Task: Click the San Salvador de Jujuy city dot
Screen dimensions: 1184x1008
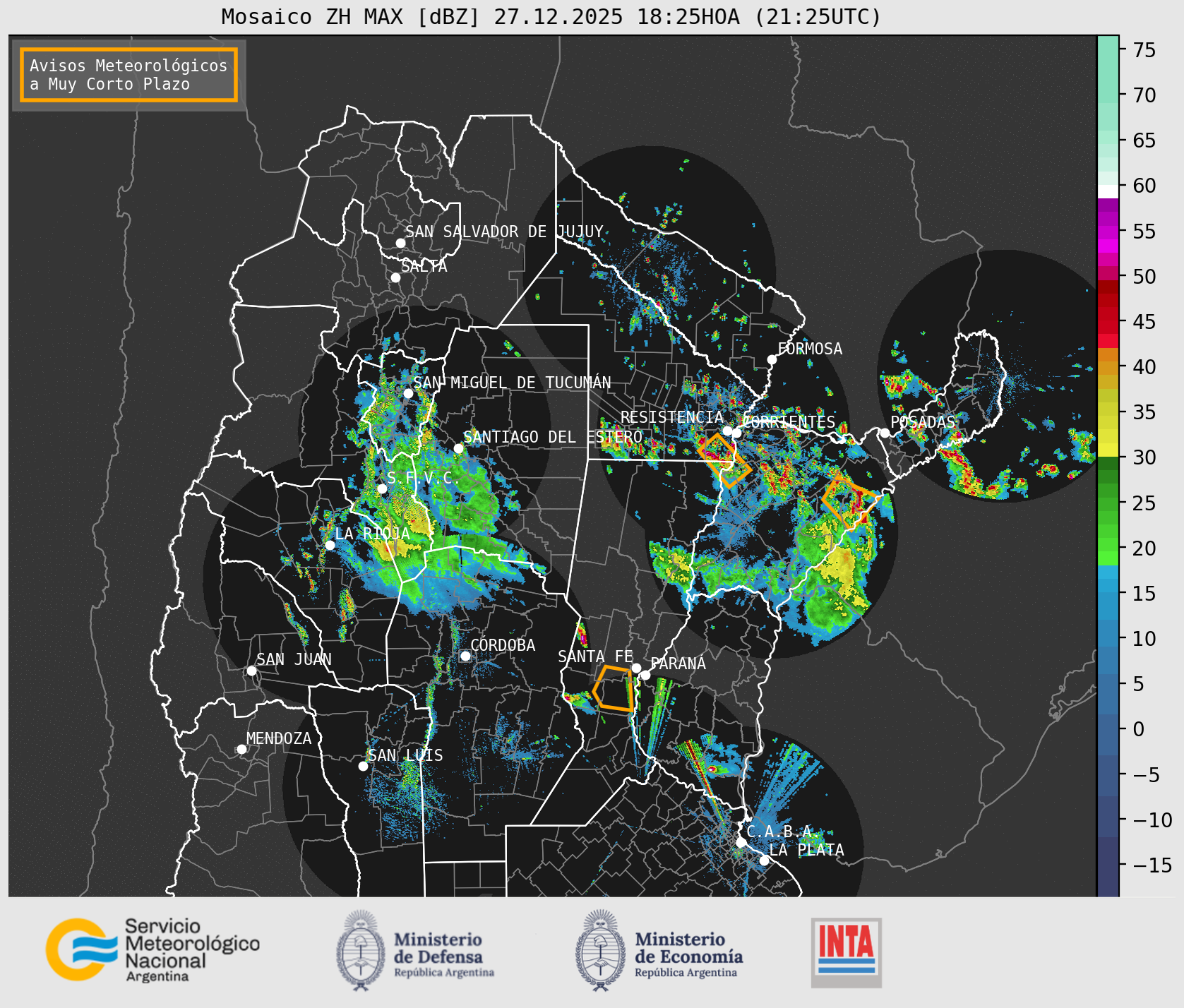Action: [x=400, y=243]
